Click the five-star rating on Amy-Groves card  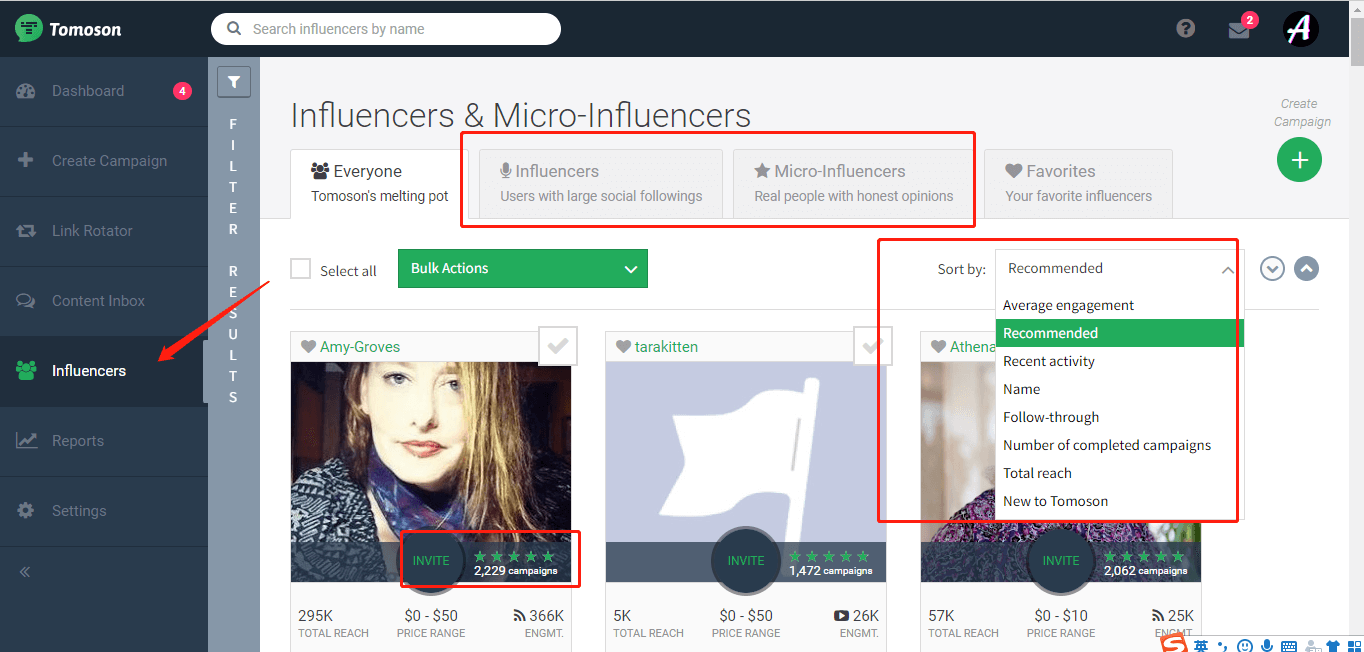point(514,556)
